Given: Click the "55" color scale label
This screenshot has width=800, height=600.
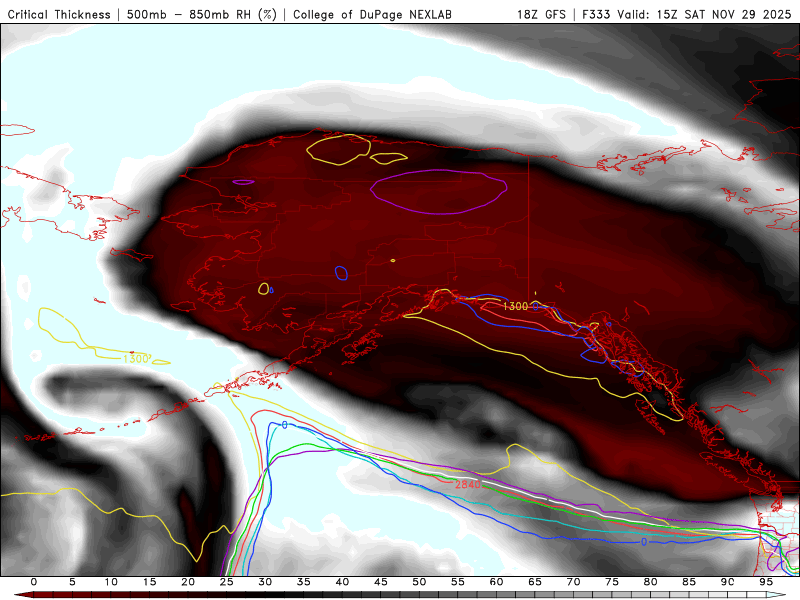Looking at the screenshot, I should coord(458,582).
